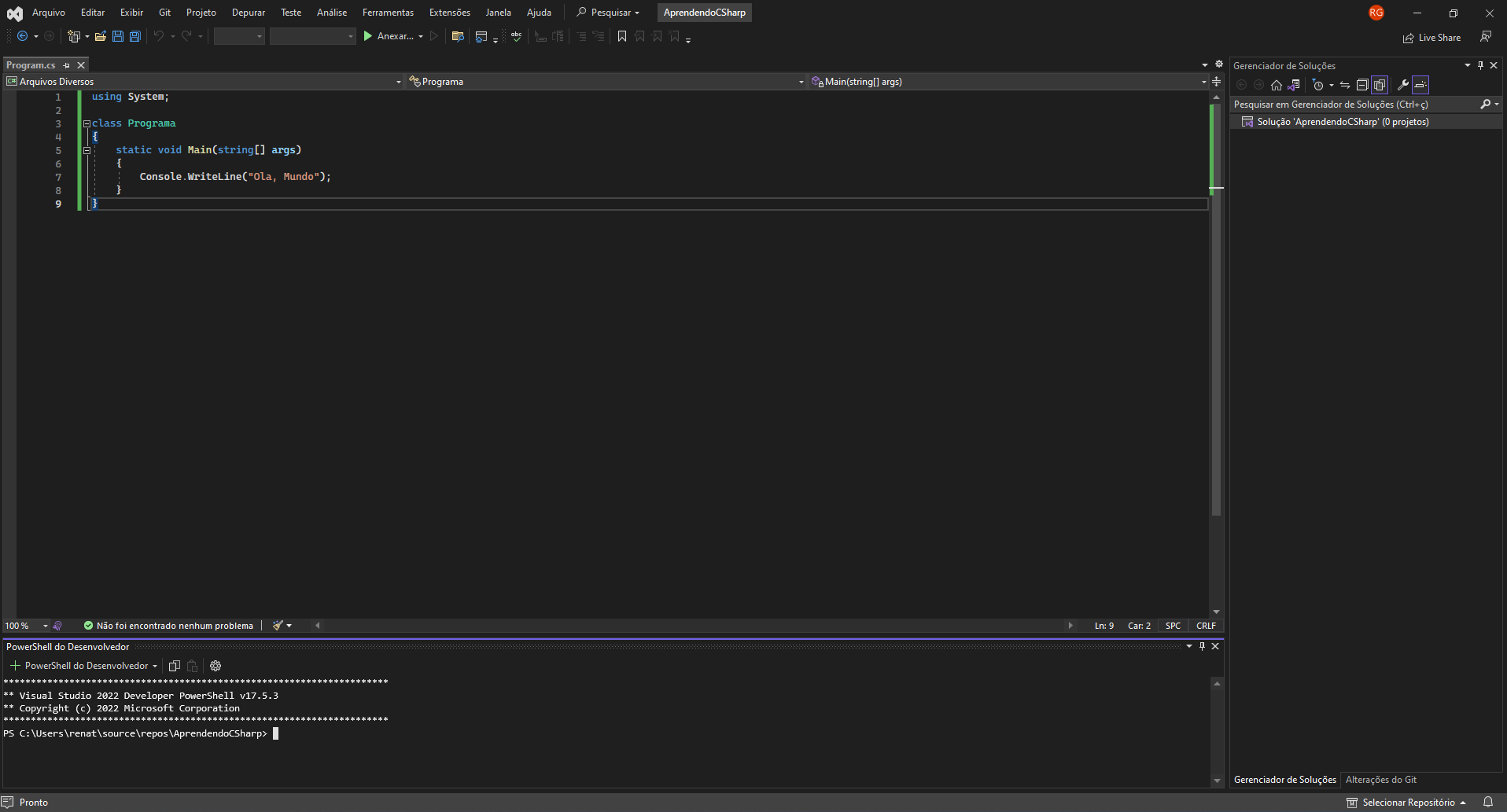The image size is (1507, 812).
Task: Click the editor tab settings gear icon
Action: point(1219,64)
